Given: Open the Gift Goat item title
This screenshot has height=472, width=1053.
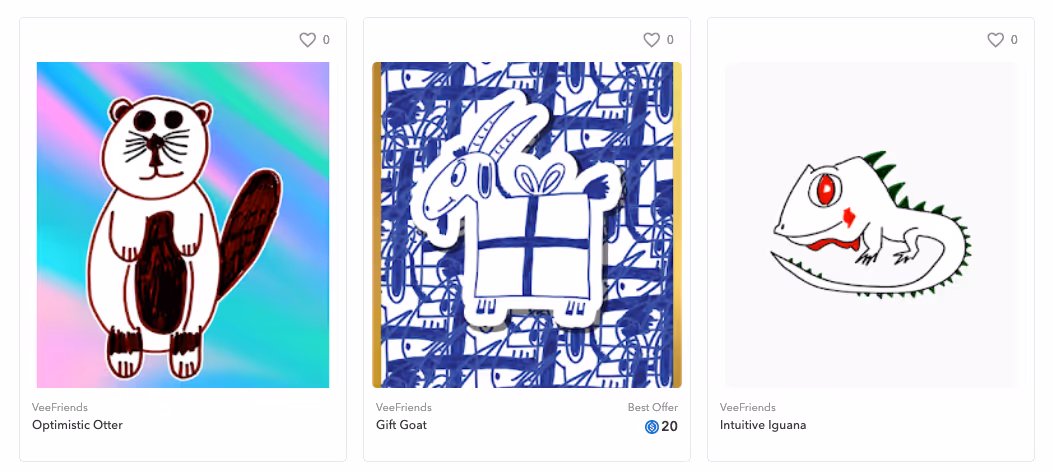Looking at the screenshot, I should tap(401, 425).
